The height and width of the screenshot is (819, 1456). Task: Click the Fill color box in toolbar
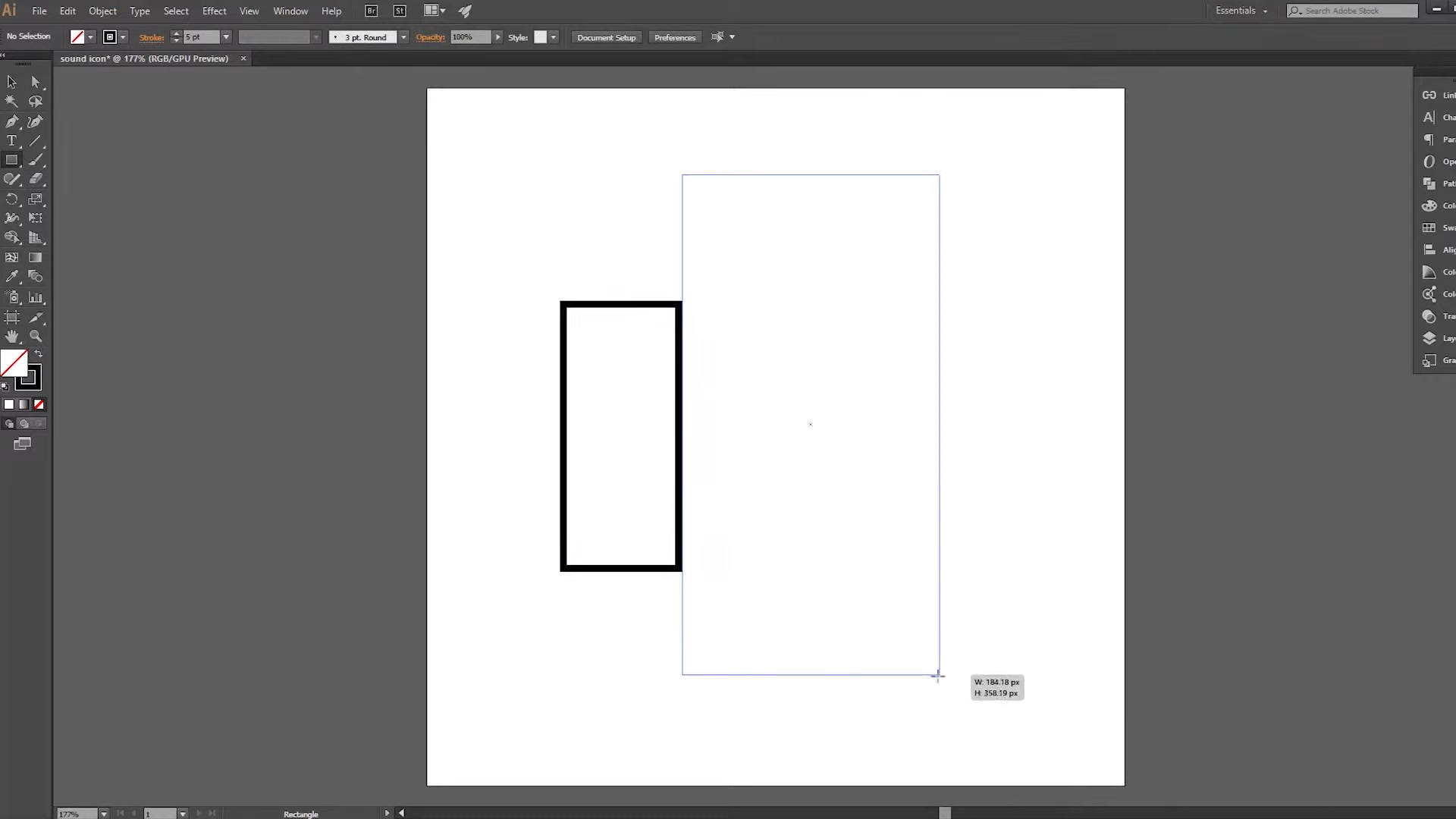tap(14, 363)
